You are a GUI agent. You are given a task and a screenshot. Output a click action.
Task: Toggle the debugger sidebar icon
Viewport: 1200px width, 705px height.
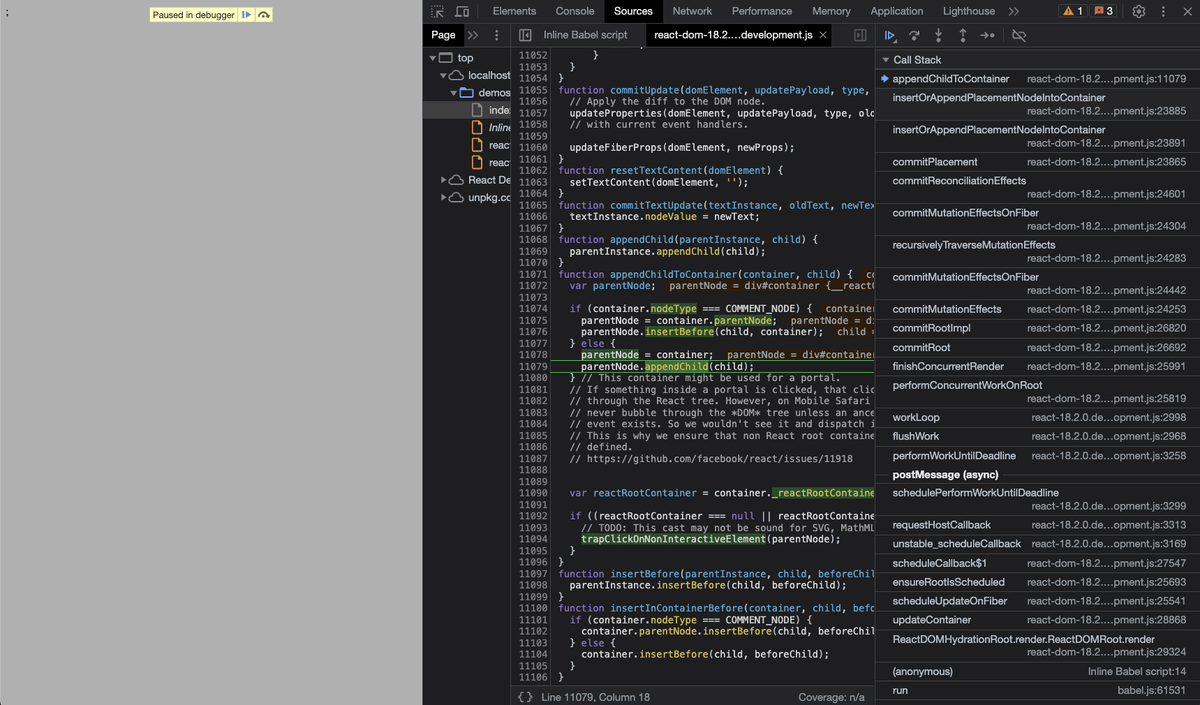click(860, 35)
